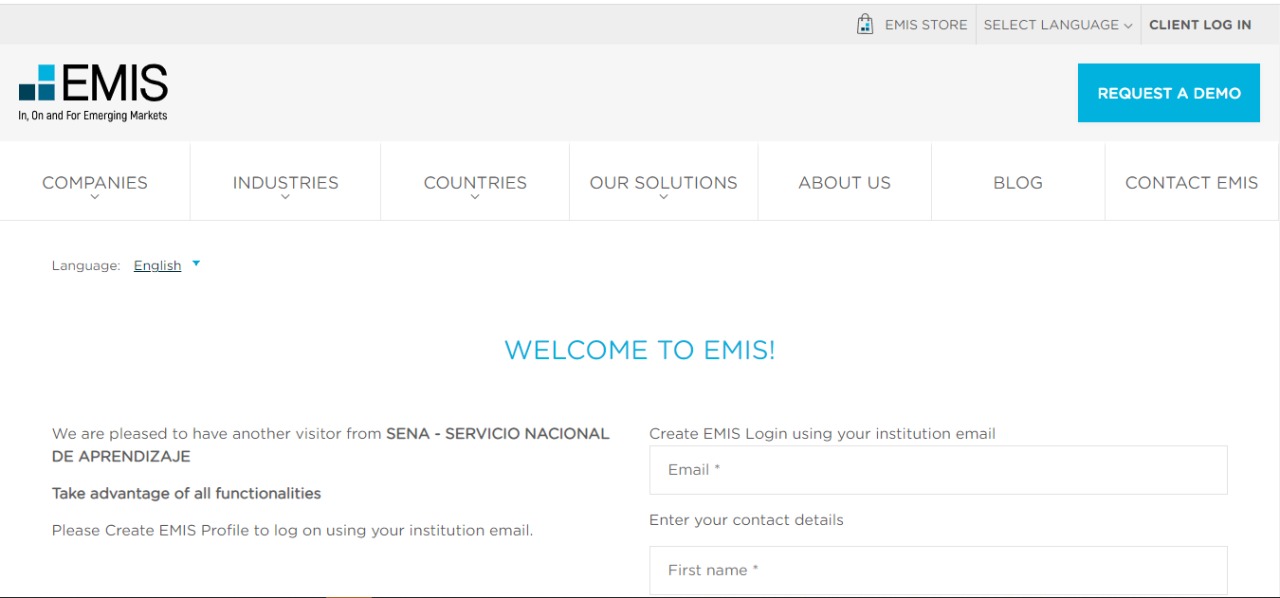The image size is (1280, 598).
Task: Click the EMIS logo
Action: pyautogui.click(x=93, y=93)
